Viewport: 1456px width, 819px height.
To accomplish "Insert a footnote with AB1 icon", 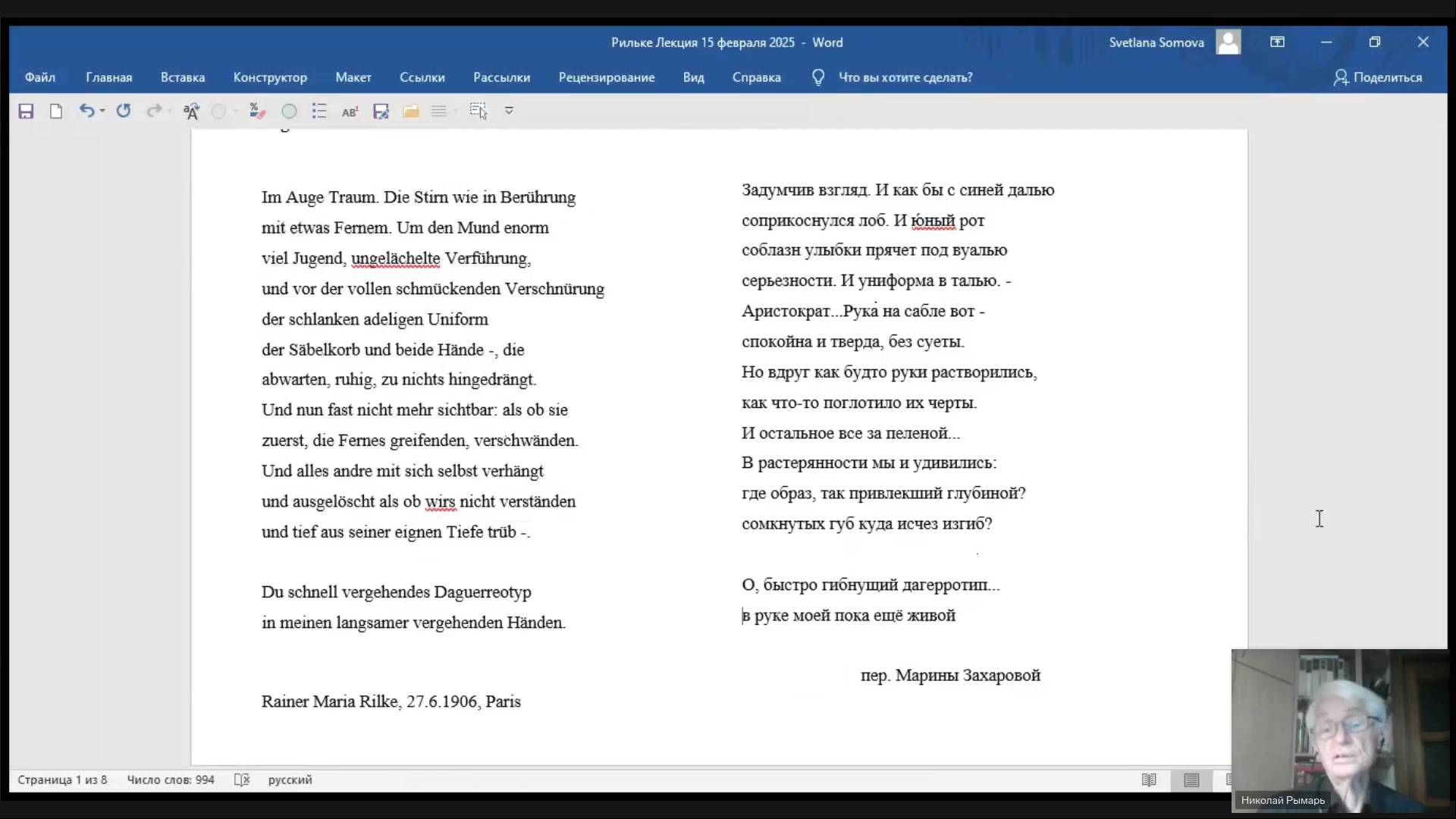I will pyautogui.click(x=350, y=111).
